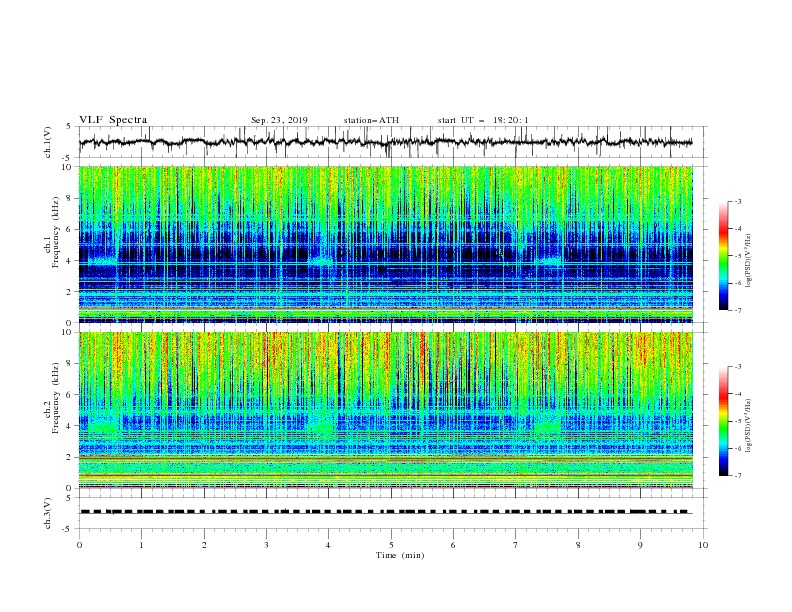Click the "station=ATH" header label
792x612 pixels.
(371, 120)
